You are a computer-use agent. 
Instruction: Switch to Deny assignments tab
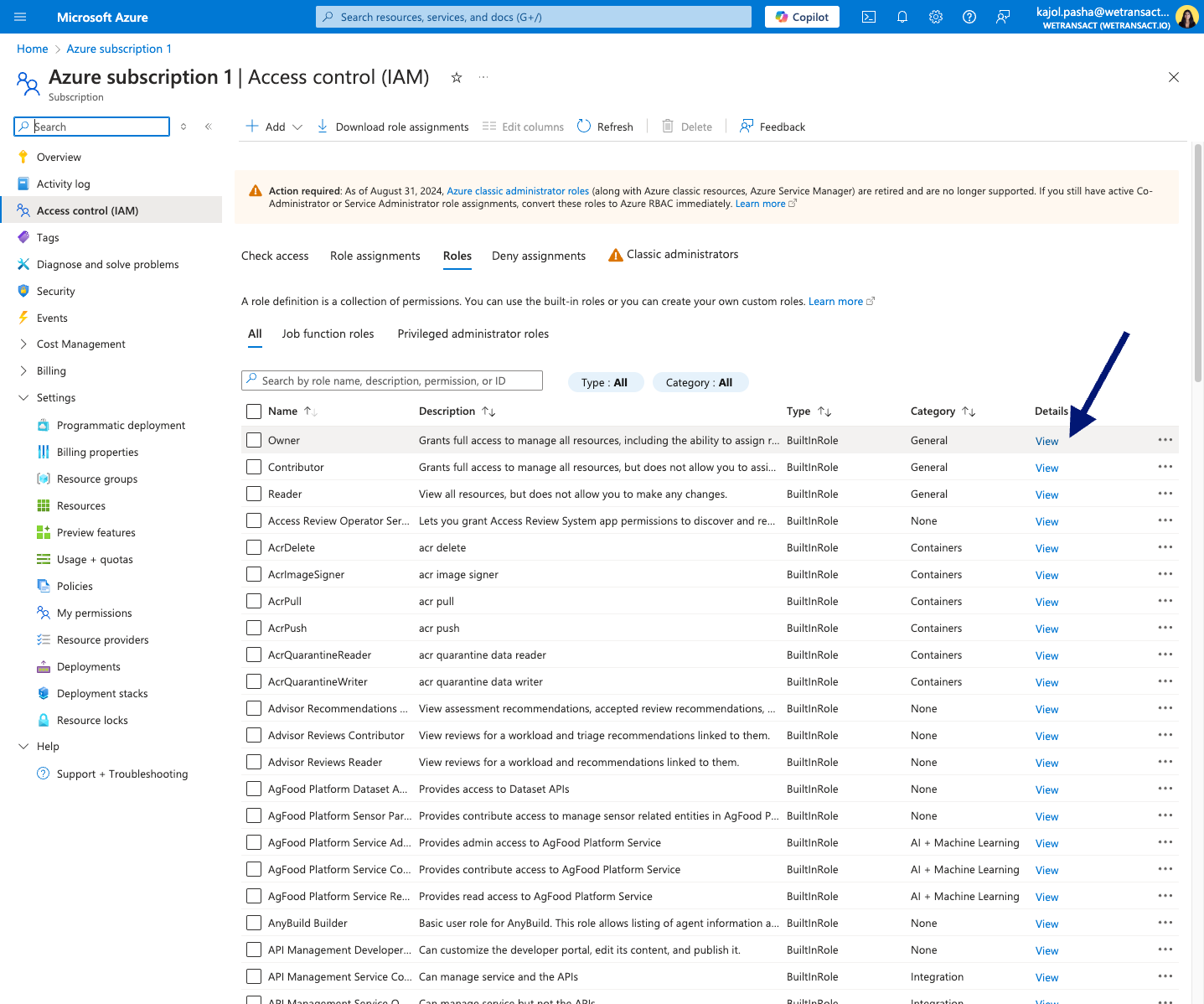coord(539,256)
